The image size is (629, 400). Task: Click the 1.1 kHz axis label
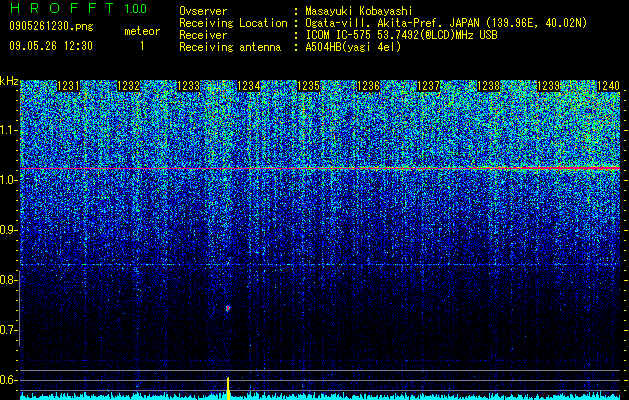(9, 130)
